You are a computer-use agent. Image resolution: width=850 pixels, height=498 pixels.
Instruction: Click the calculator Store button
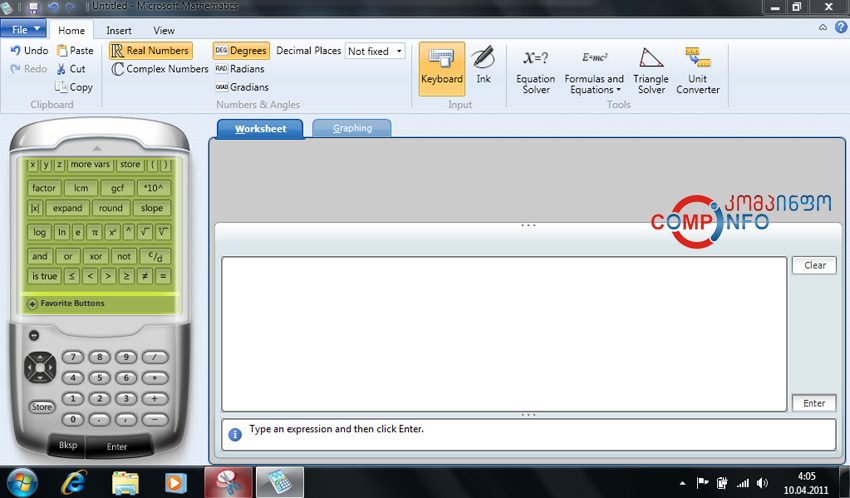(42, 407)
